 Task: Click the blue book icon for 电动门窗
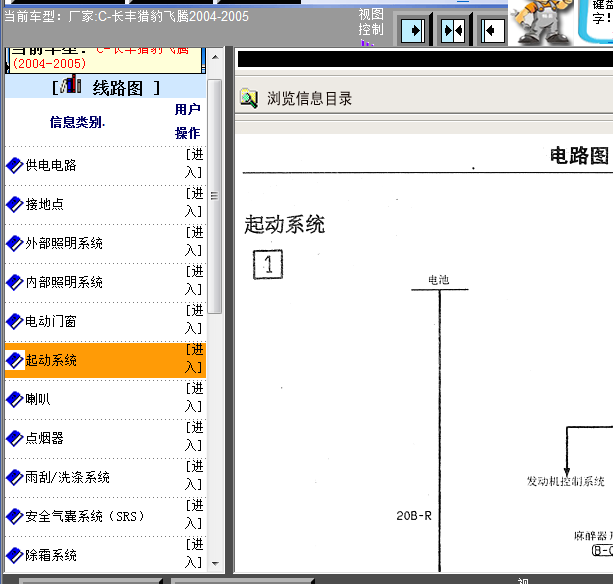click(15, 321)
